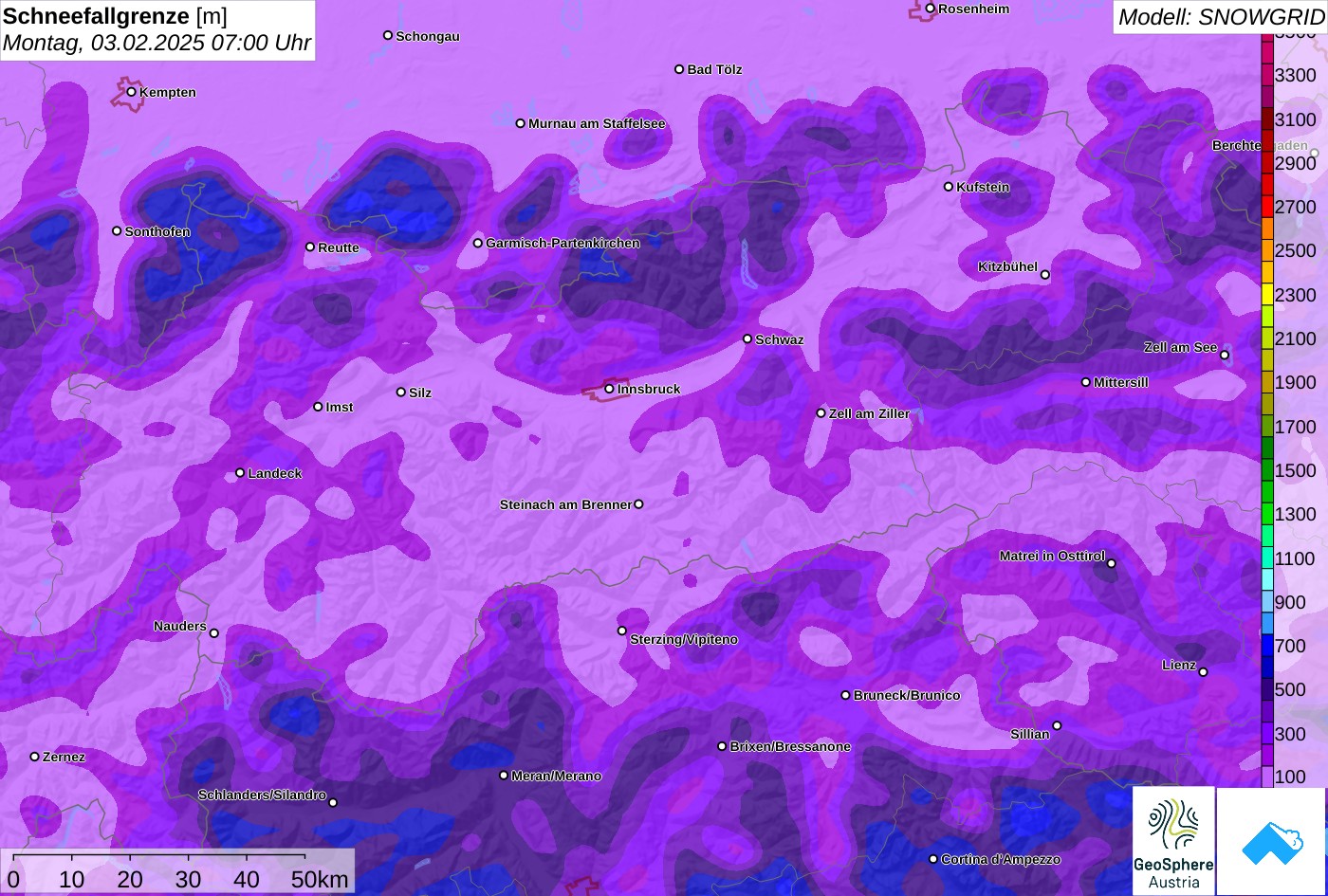Click the legend value '2900'
Screen dimensions: 1328x896
(1296, 163)
